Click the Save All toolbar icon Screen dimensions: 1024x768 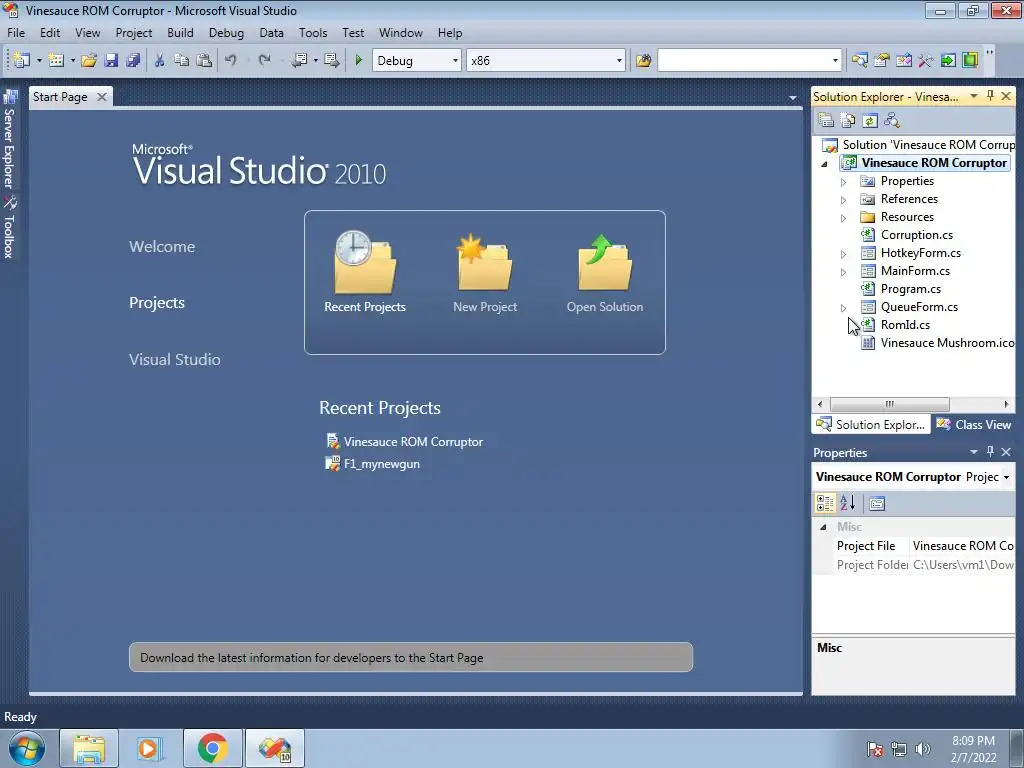tap(133, 60)
